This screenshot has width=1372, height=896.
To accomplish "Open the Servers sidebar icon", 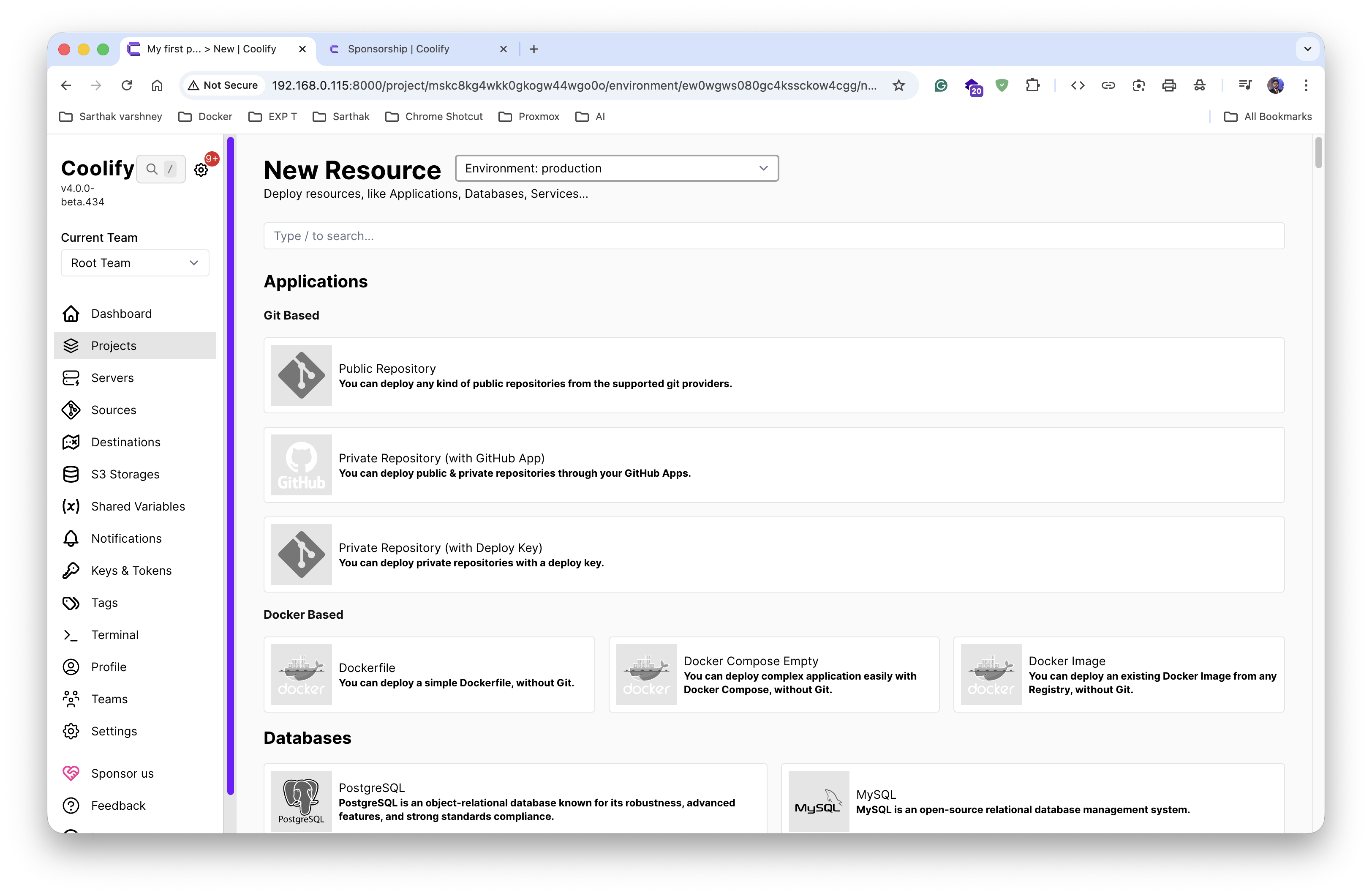I will pyautogui.click(x=71, y=378).
